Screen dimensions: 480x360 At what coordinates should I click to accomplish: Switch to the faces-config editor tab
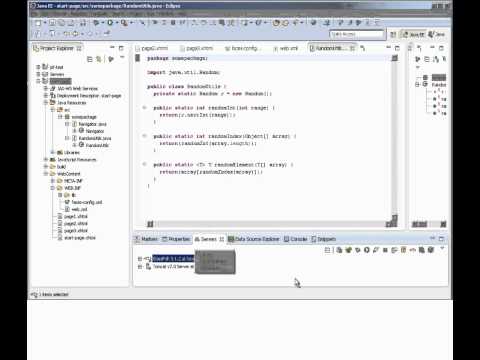(242, 48)
